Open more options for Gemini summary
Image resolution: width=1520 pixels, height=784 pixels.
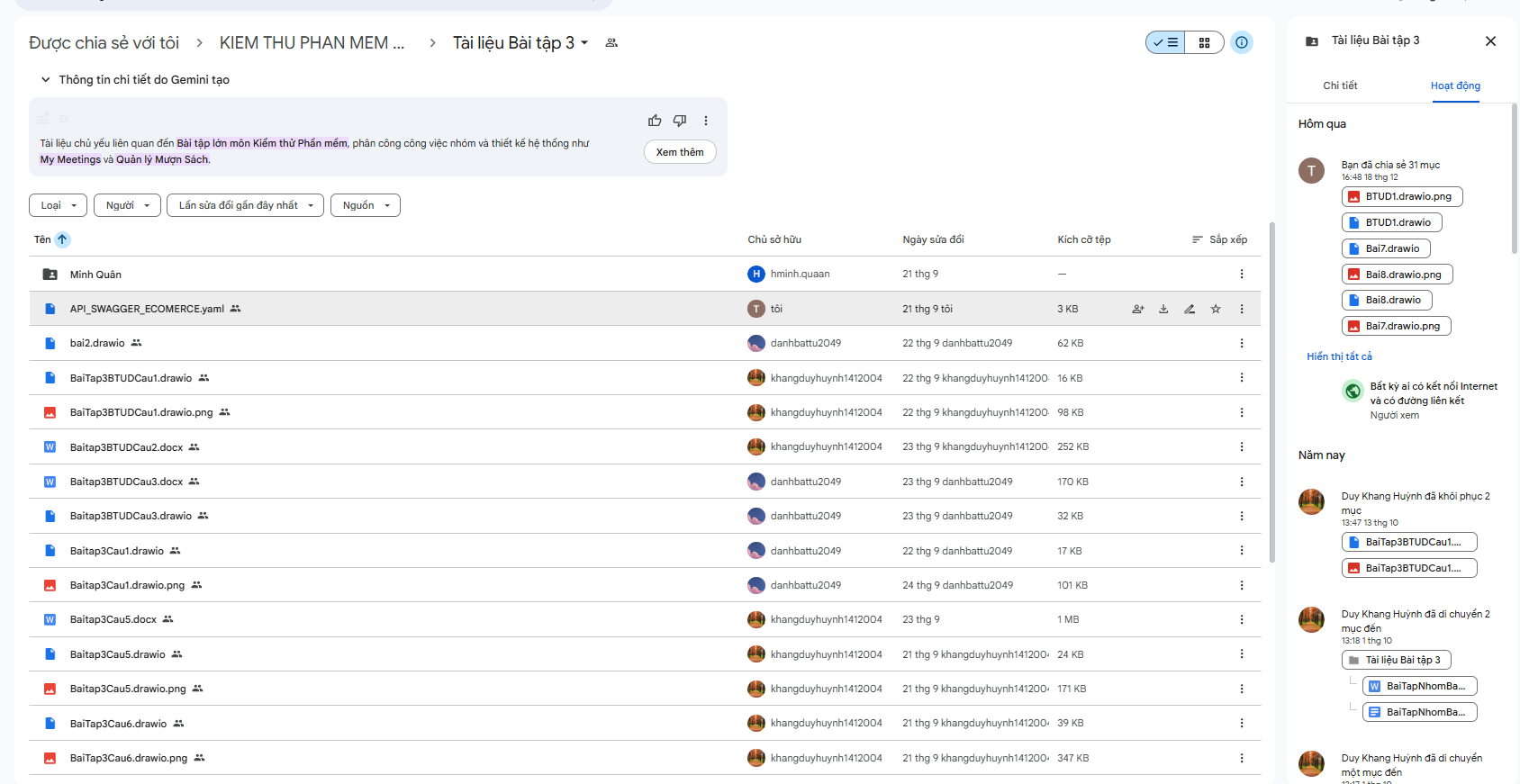(x=706, y=121)
